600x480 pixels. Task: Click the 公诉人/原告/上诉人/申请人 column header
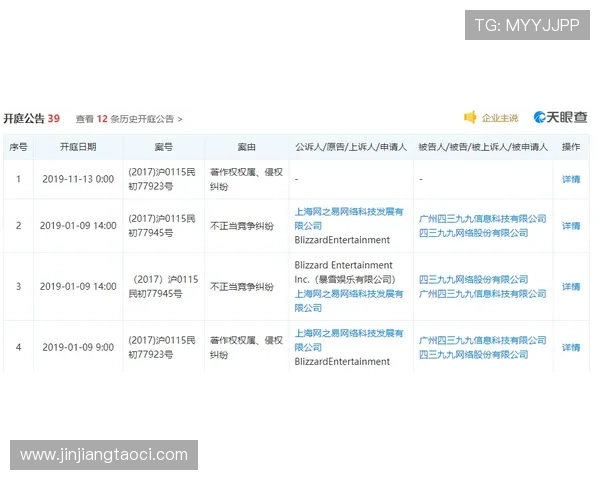[351, 147]
